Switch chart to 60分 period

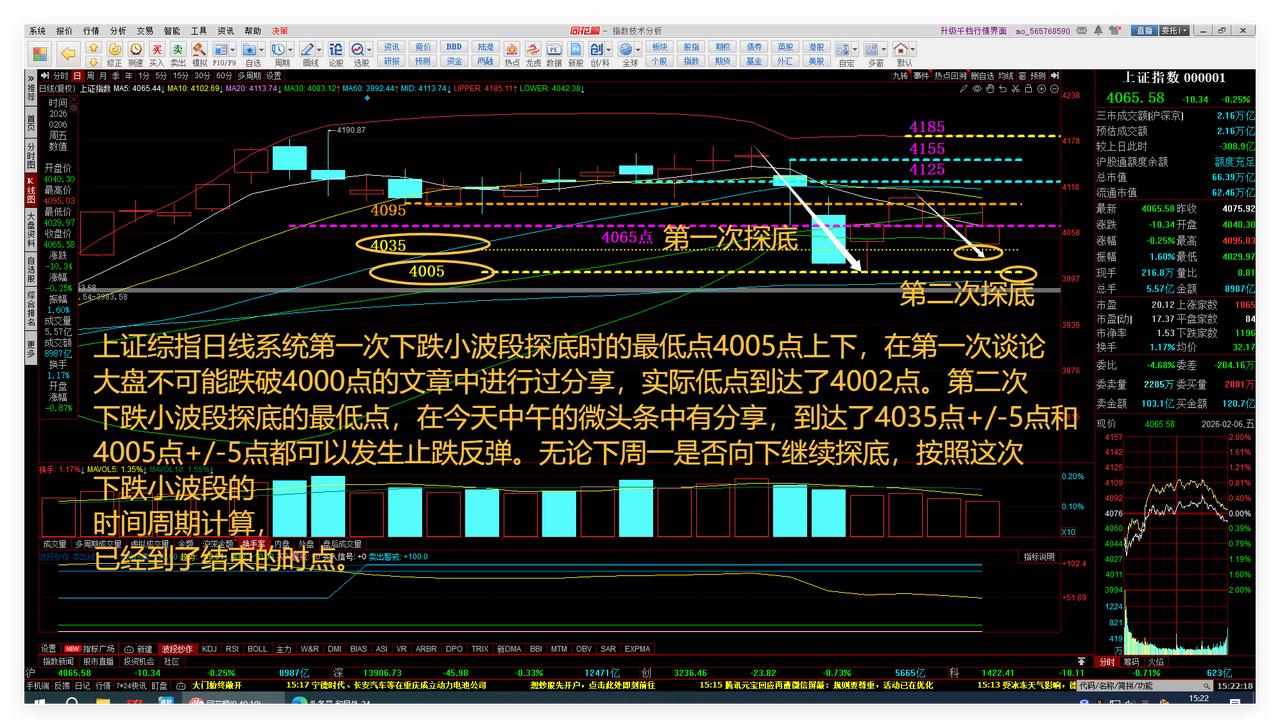click(224, 76)
